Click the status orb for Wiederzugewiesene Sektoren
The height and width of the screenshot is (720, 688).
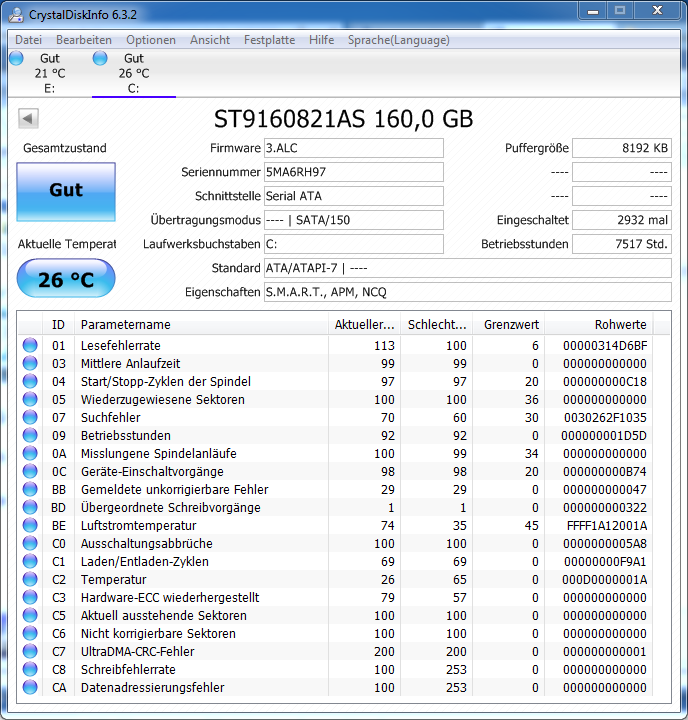pyautogui.click(x=30, y=399)
